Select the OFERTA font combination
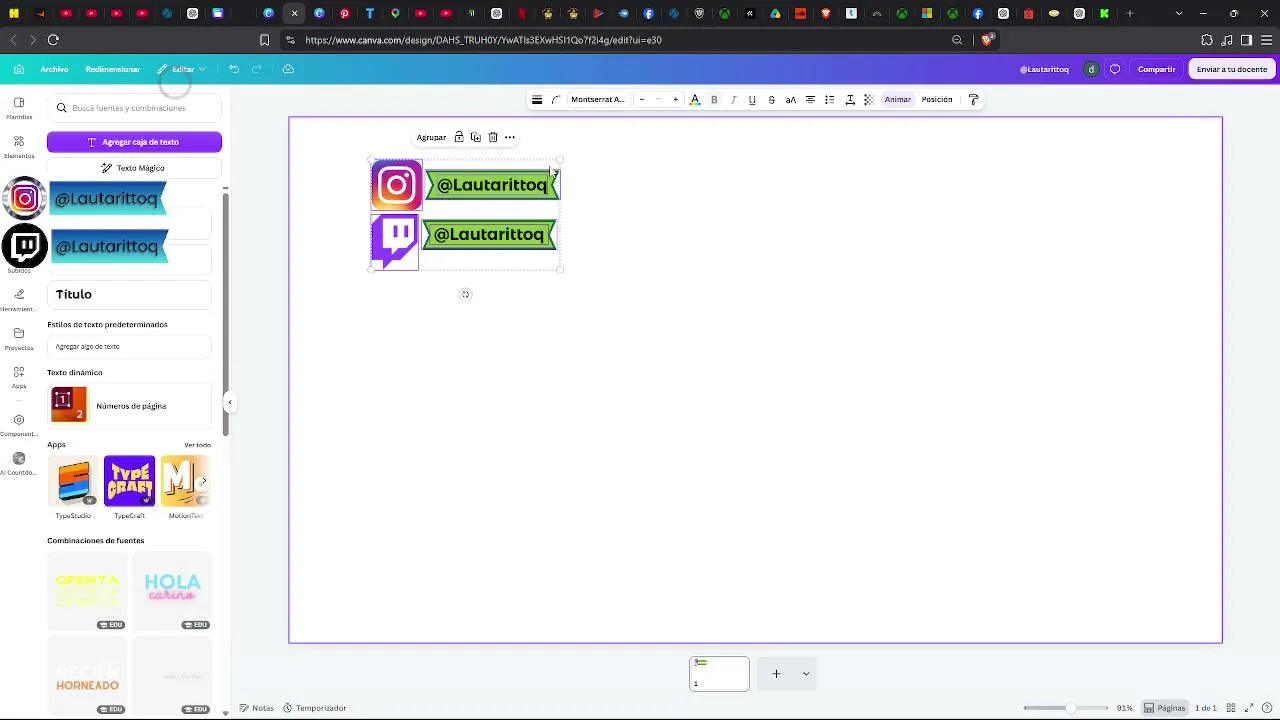The height and width of the screenshot is (720, 1280). [87, 591]
